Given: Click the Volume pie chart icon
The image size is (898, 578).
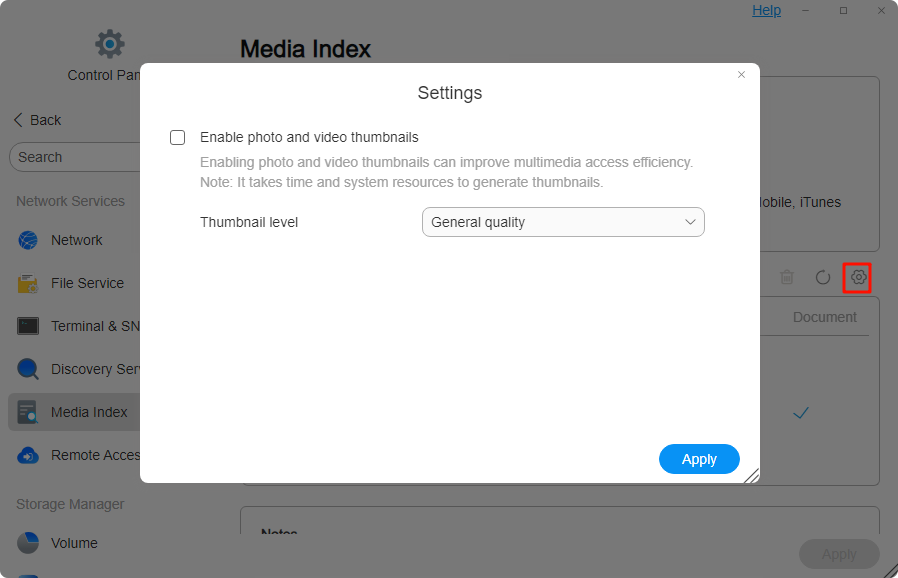Looking at the screenshot, I should [28, 543].
